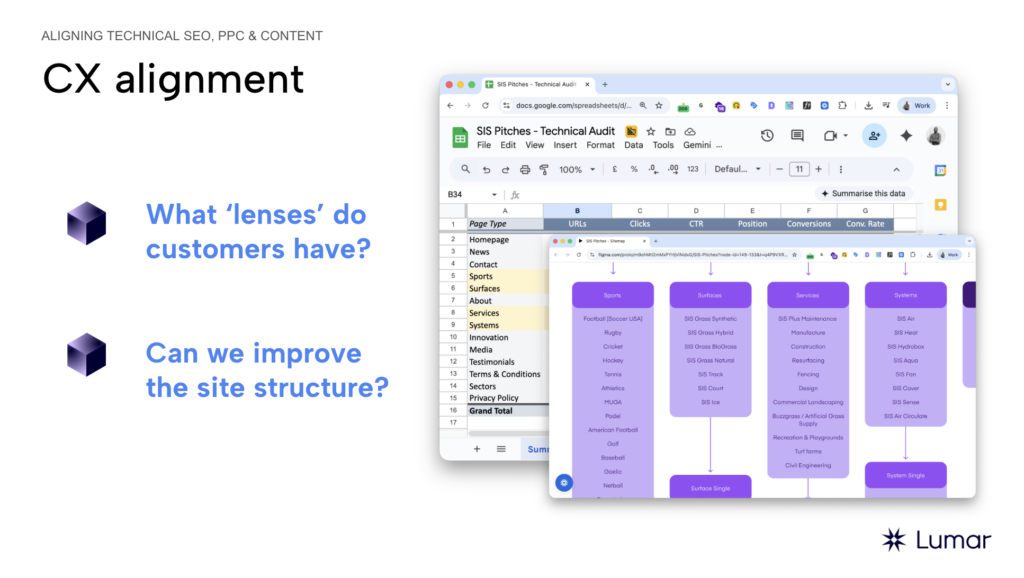Open the Gemini sparkle icon
1024x578 pixels.
click(x=906, y=136)
